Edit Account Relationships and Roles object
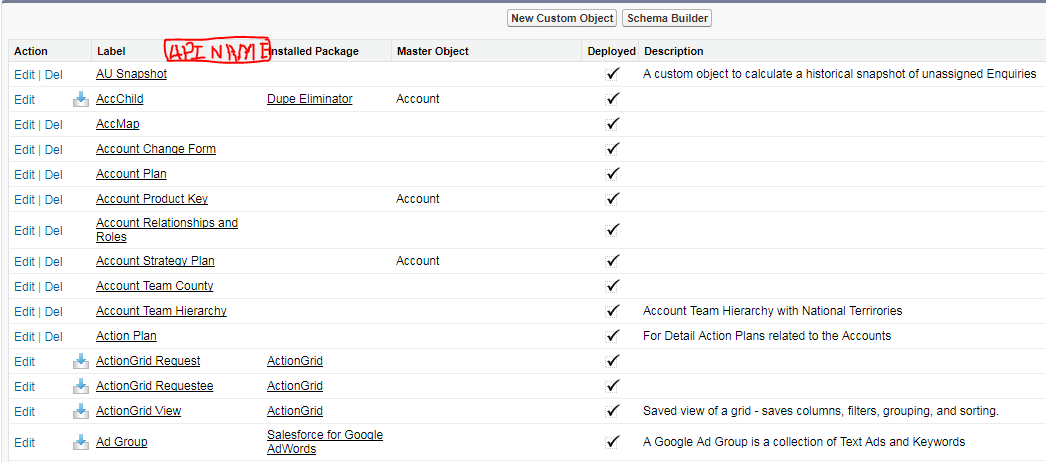Screen dimensions: 1046x462 coord(24,231)
